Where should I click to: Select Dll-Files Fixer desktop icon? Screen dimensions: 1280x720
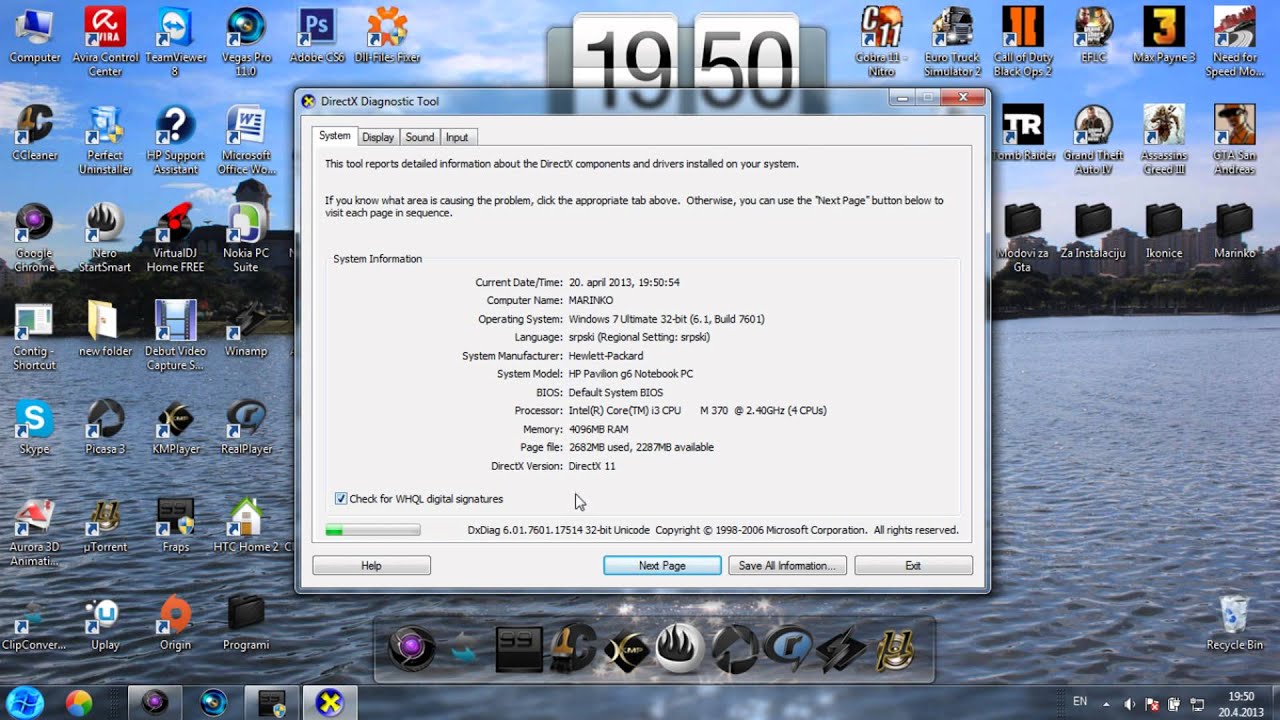click(x=387, y=35)
